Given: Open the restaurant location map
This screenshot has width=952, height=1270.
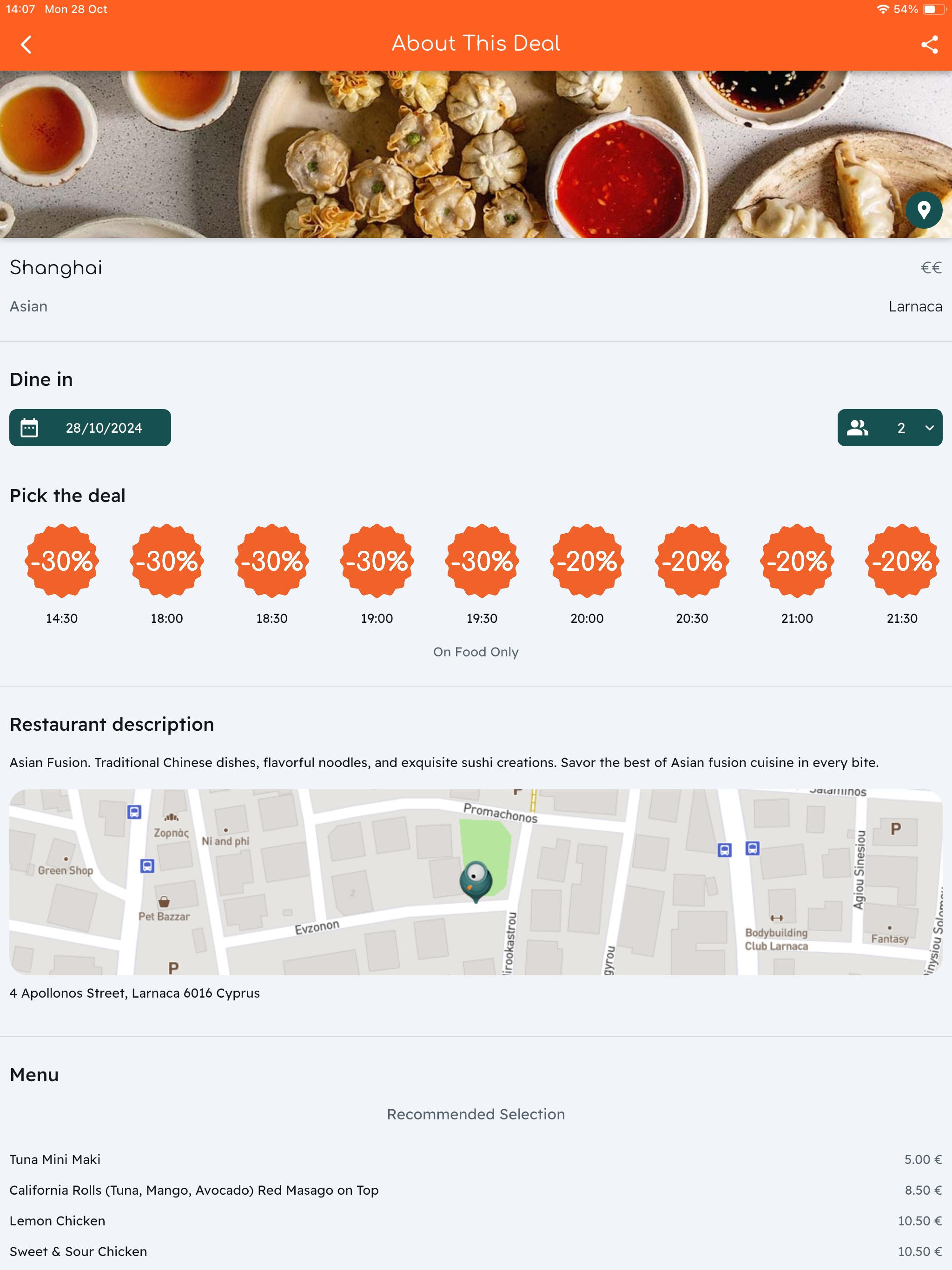Looking at the screenshot, I should [x=476, y=881].
